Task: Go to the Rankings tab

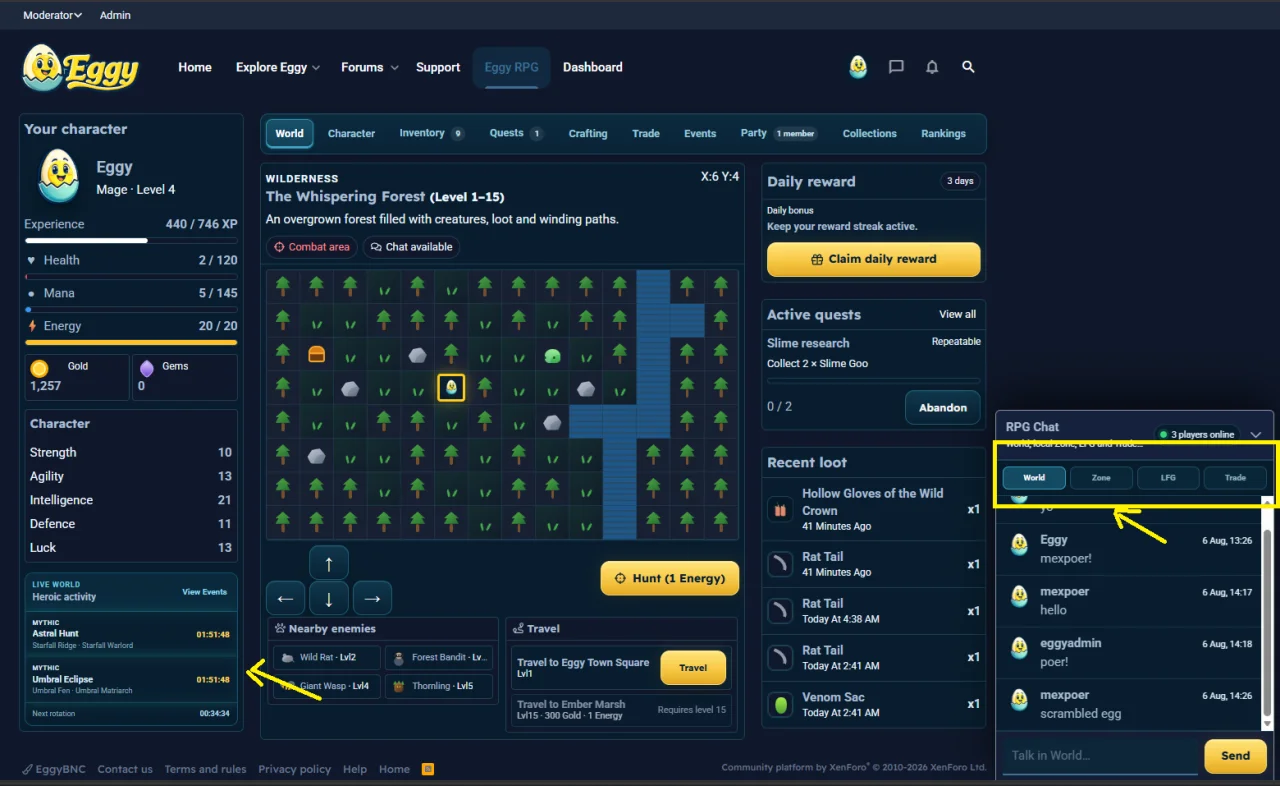Action: click(x=943, y=133)
